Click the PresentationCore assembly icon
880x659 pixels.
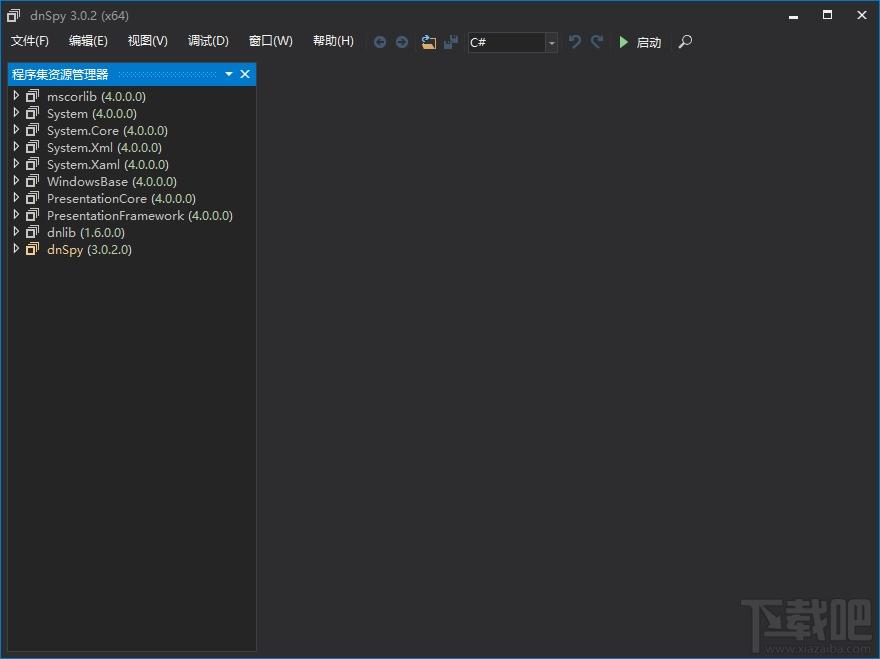tap(33, 198)
